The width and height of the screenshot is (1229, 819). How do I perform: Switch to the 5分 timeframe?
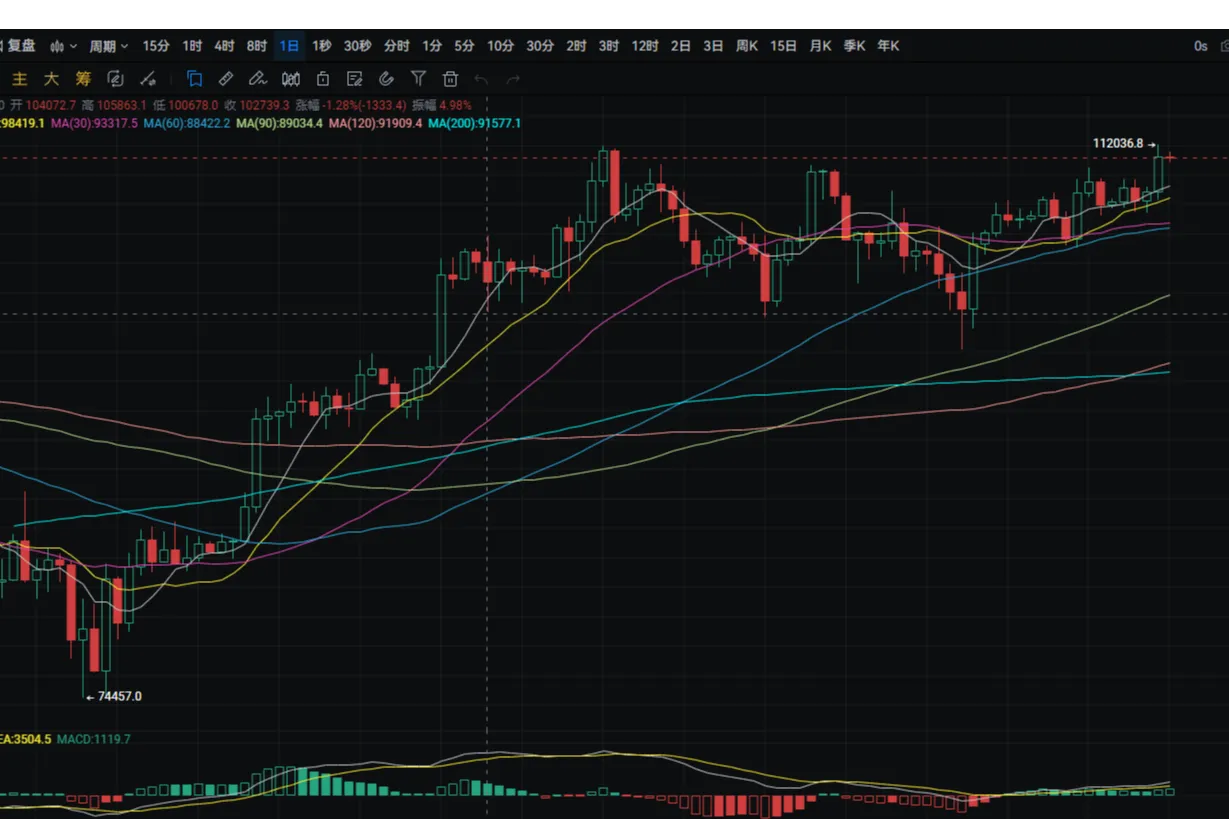(x=464, y=46)
